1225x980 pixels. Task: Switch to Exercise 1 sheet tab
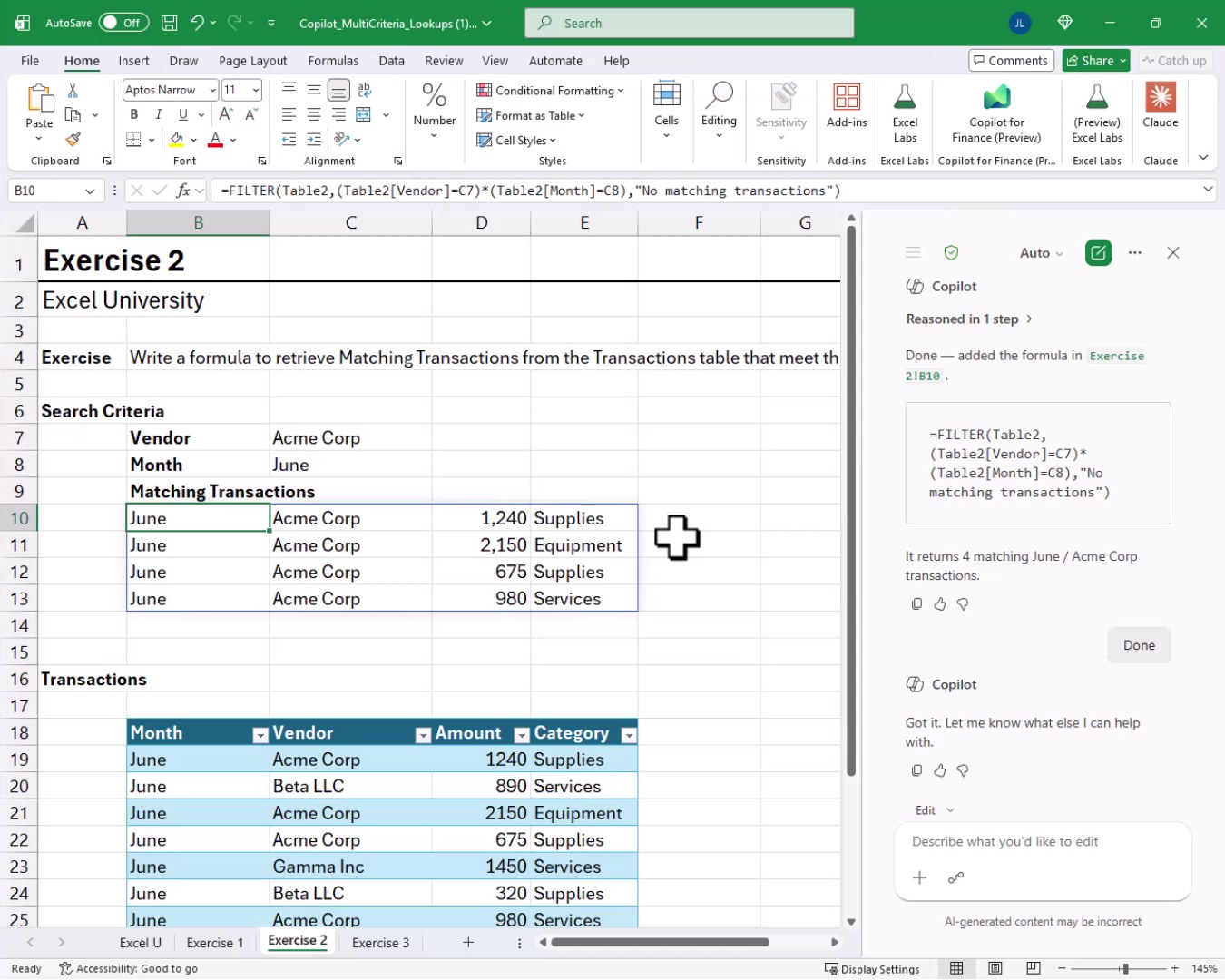pos(215,943)
